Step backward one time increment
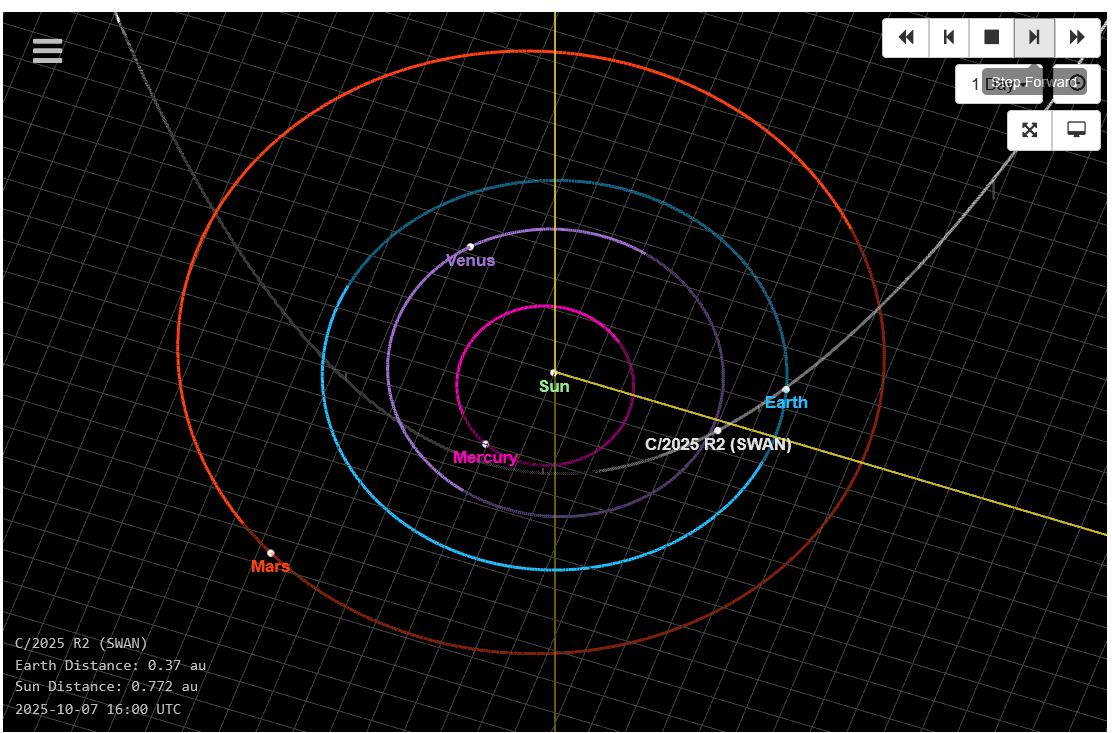 pyautogui.click(x=949, y=37)
